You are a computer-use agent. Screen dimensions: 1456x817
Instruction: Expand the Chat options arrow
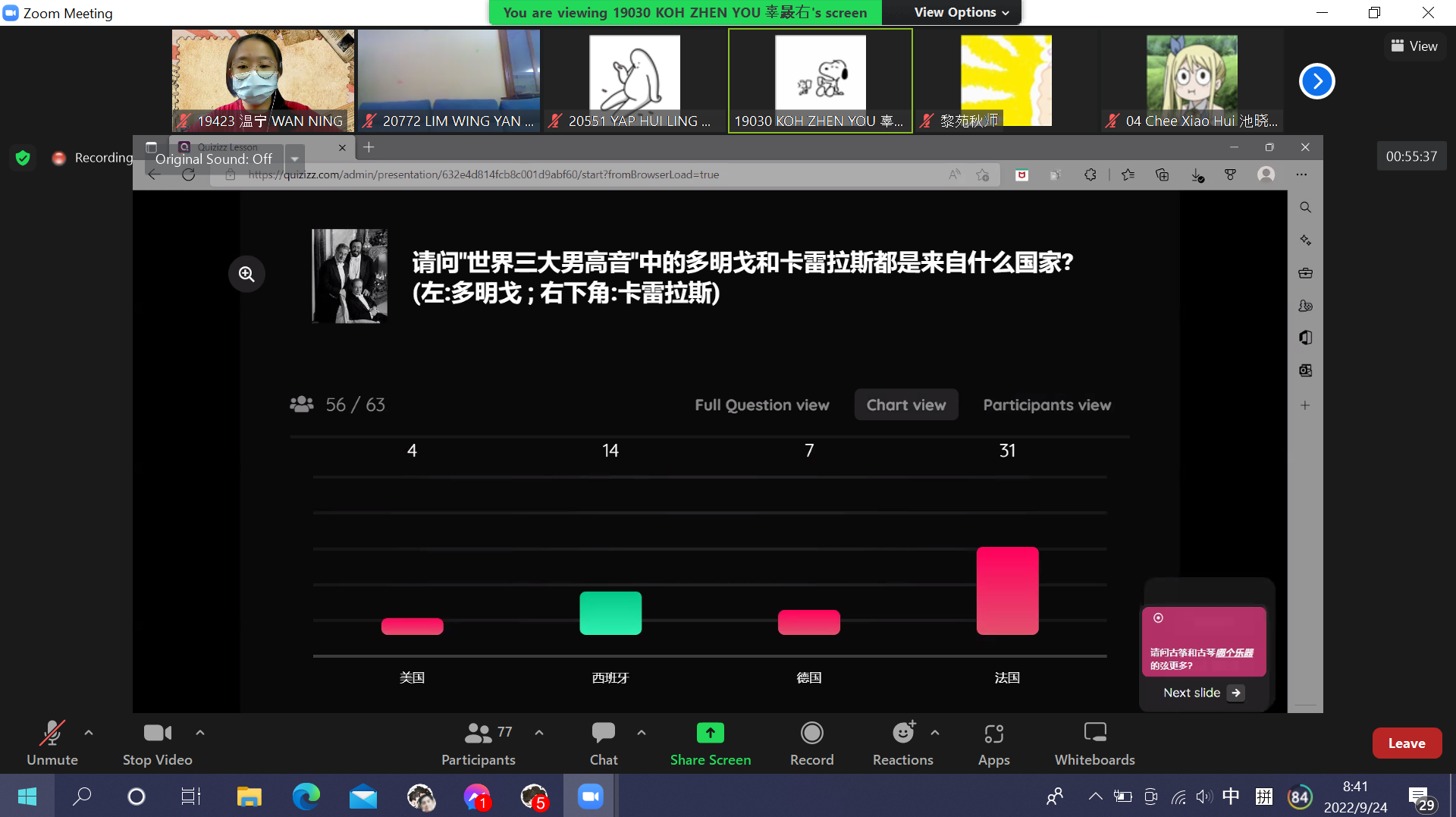click(642, 733)
